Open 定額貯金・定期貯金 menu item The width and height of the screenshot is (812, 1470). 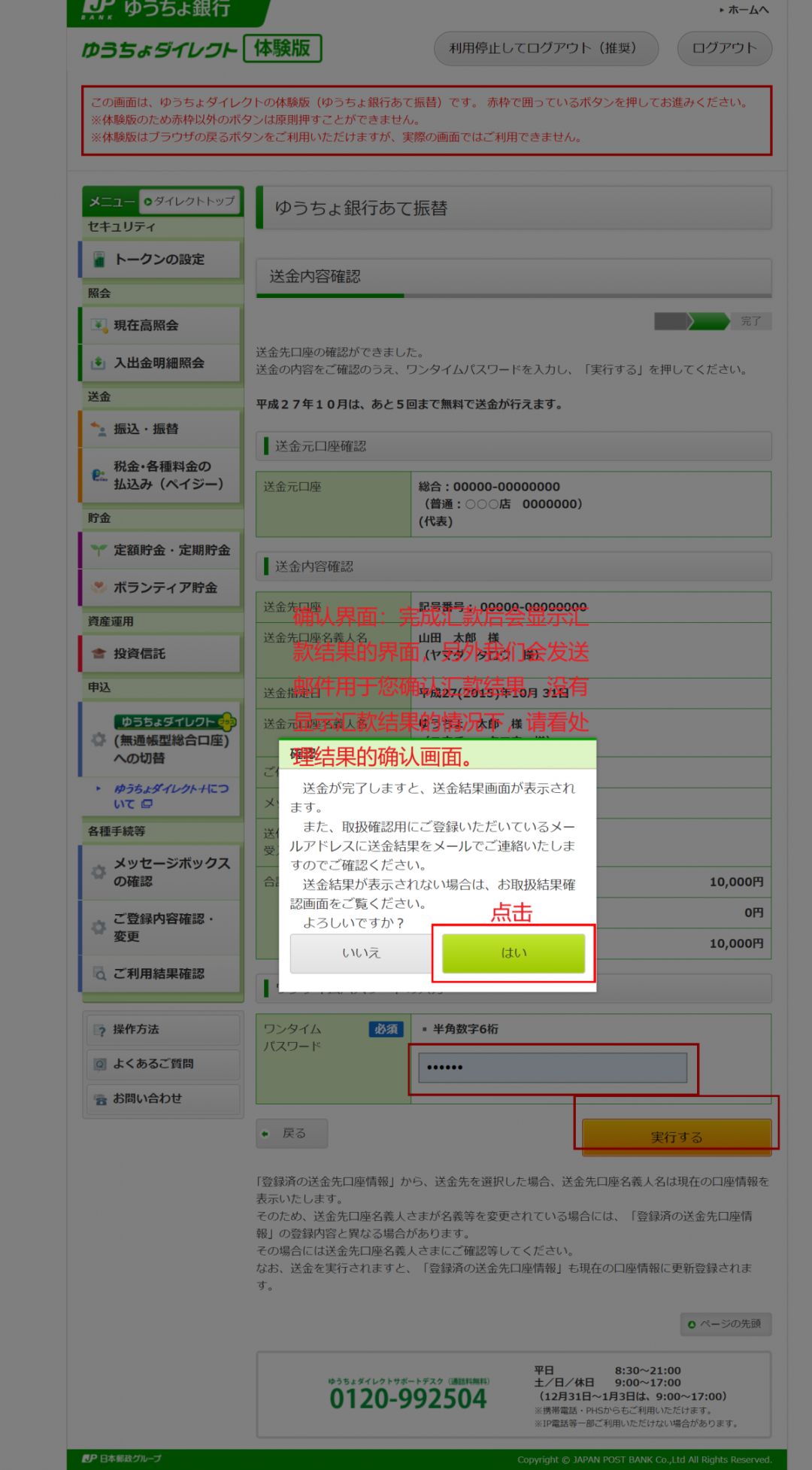pos(160,551)
